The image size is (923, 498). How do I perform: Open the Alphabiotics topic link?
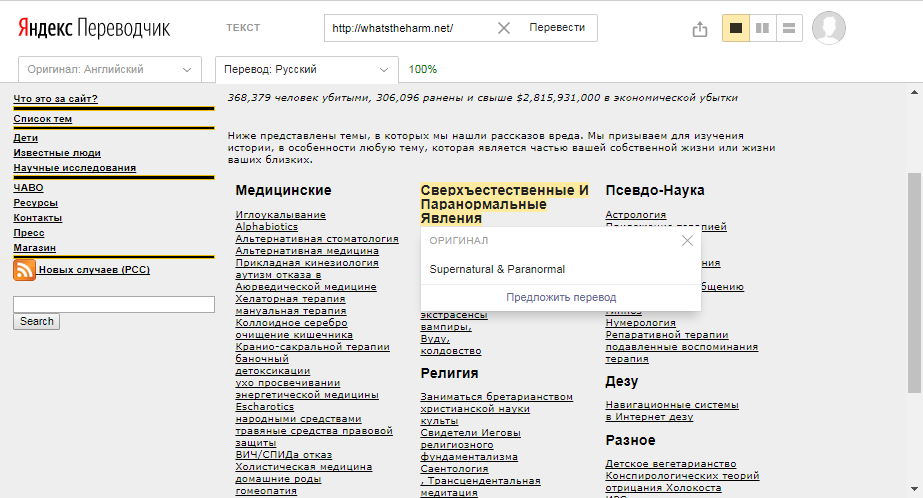(267, 227)
